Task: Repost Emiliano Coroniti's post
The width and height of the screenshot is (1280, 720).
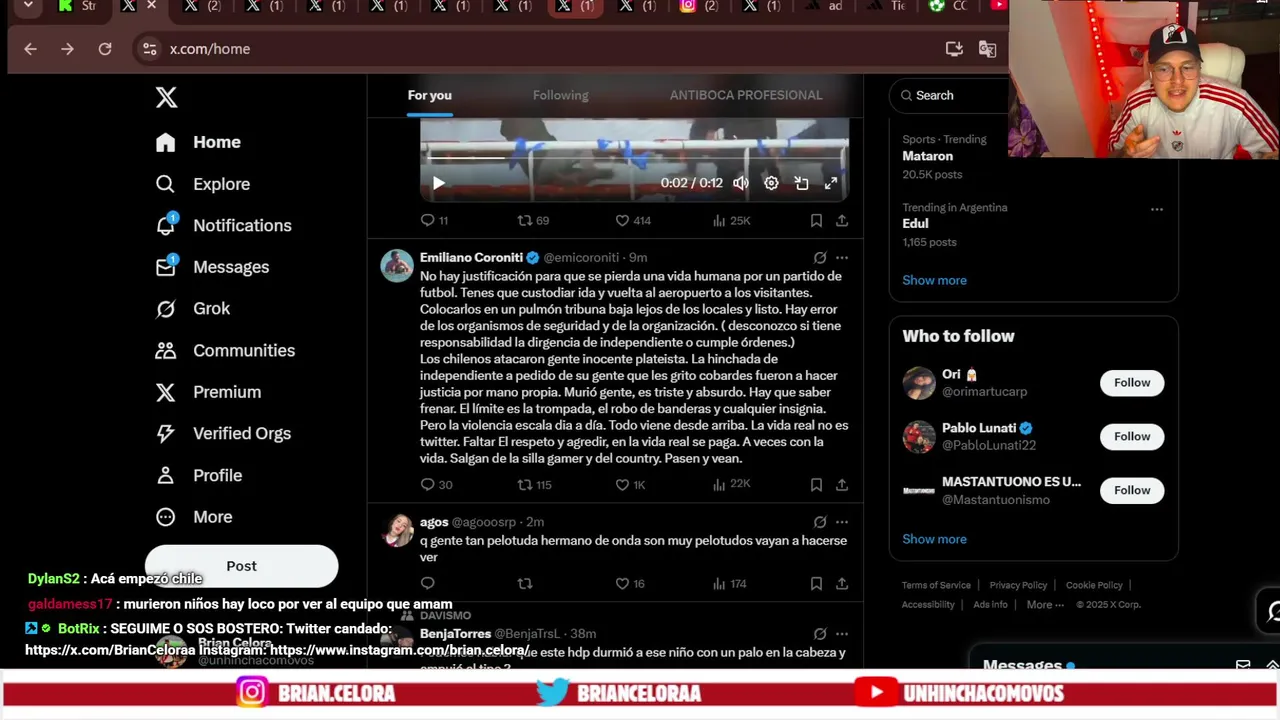Action: pyautogui.click(x=534, y=484)
